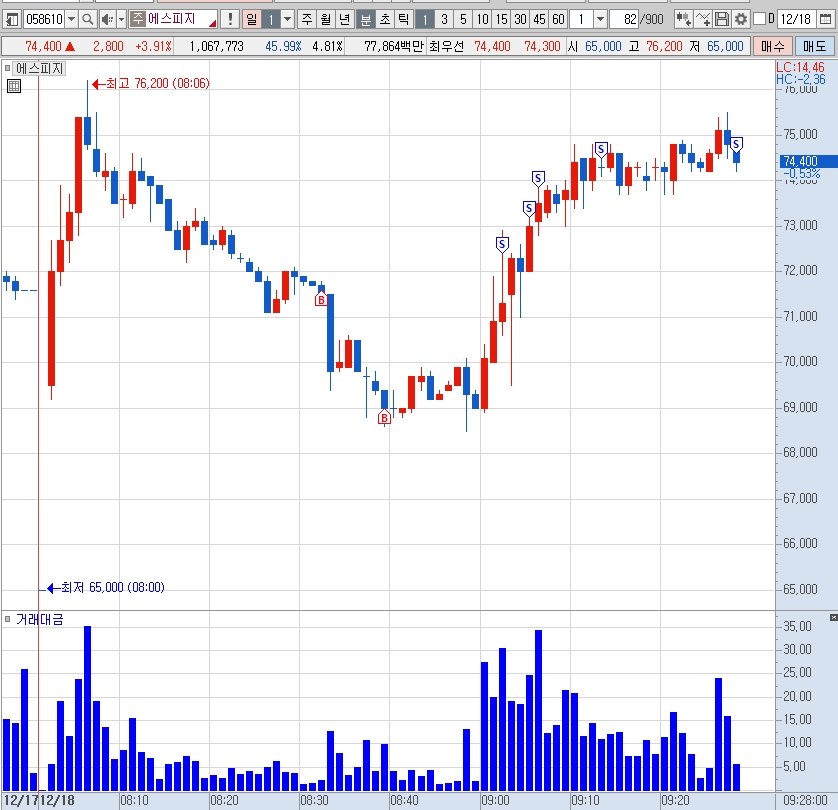Toggle the D checkbox beside date field
This screenshot has width=838, height=810.
(759, 19)
